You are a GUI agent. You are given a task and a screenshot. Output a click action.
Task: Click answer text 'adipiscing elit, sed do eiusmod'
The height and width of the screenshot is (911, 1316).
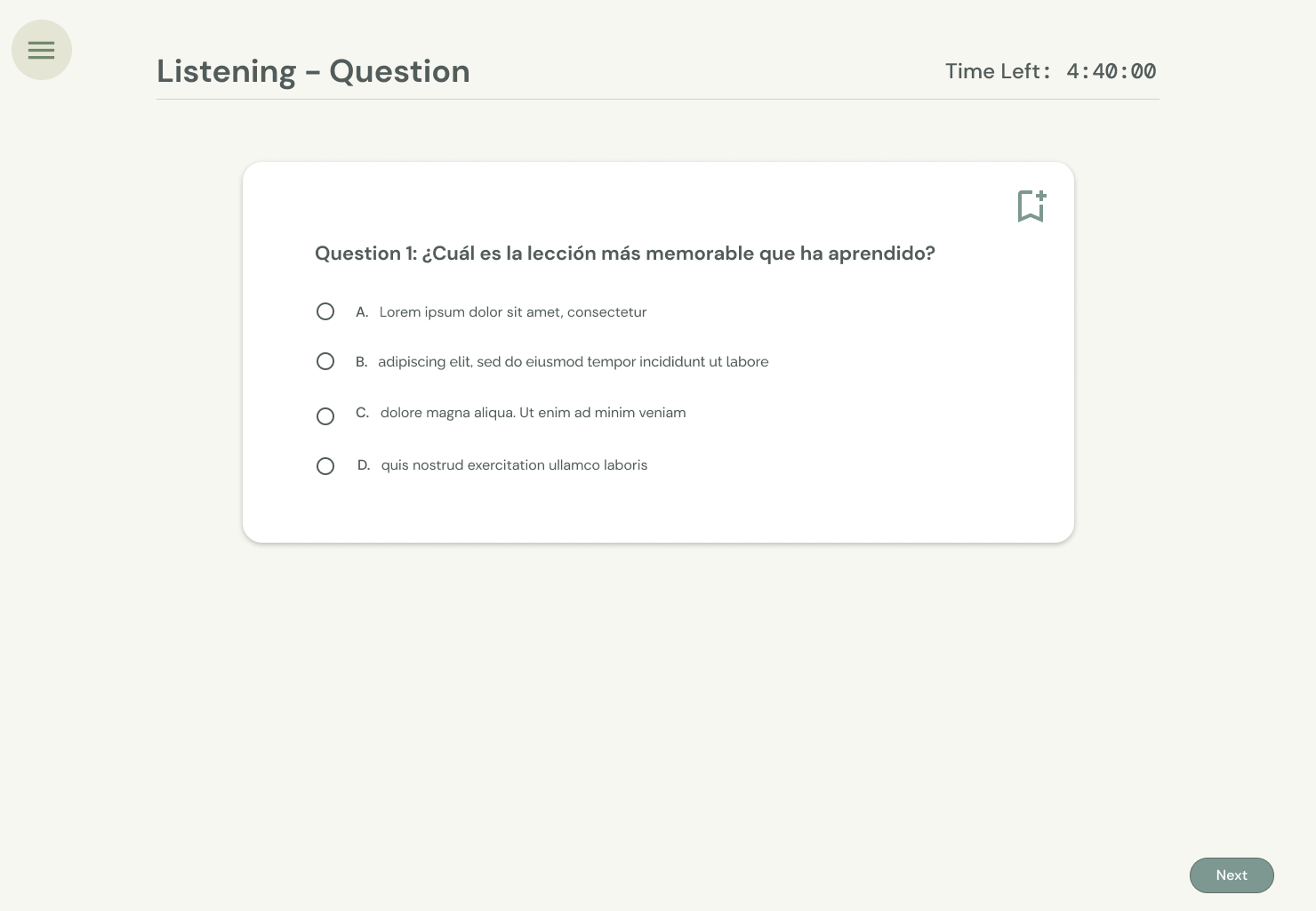coord(573,362)
